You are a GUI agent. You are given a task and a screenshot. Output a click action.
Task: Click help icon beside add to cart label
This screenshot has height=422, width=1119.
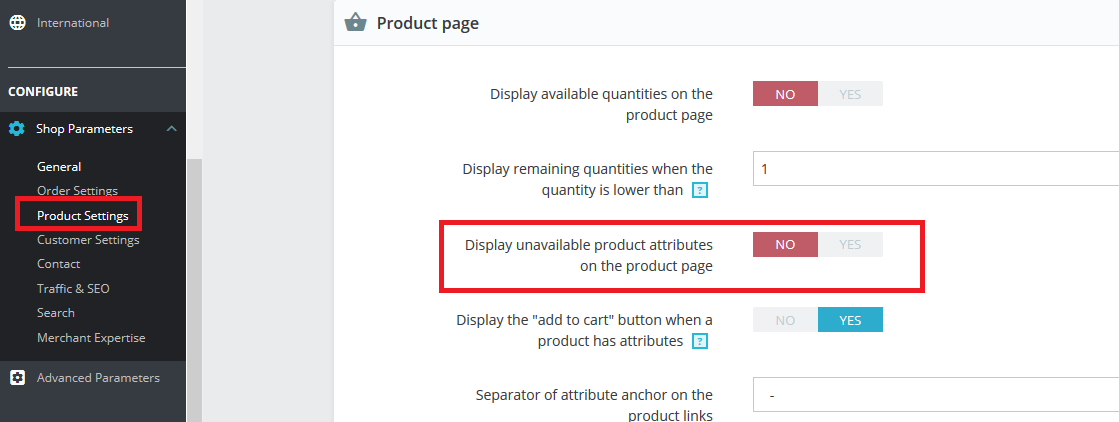pyautogui.click(x=700, y=341)
